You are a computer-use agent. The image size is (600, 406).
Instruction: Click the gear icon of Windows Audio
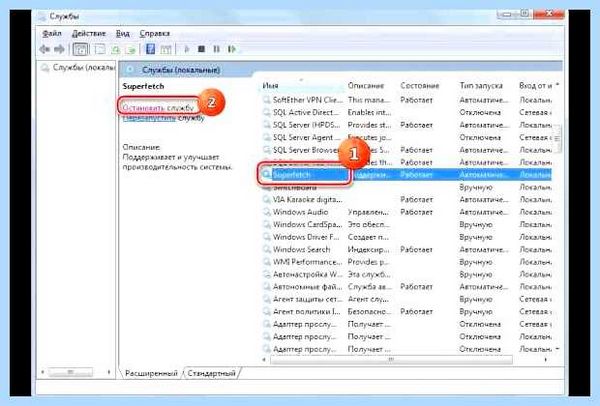coord(267,212)
